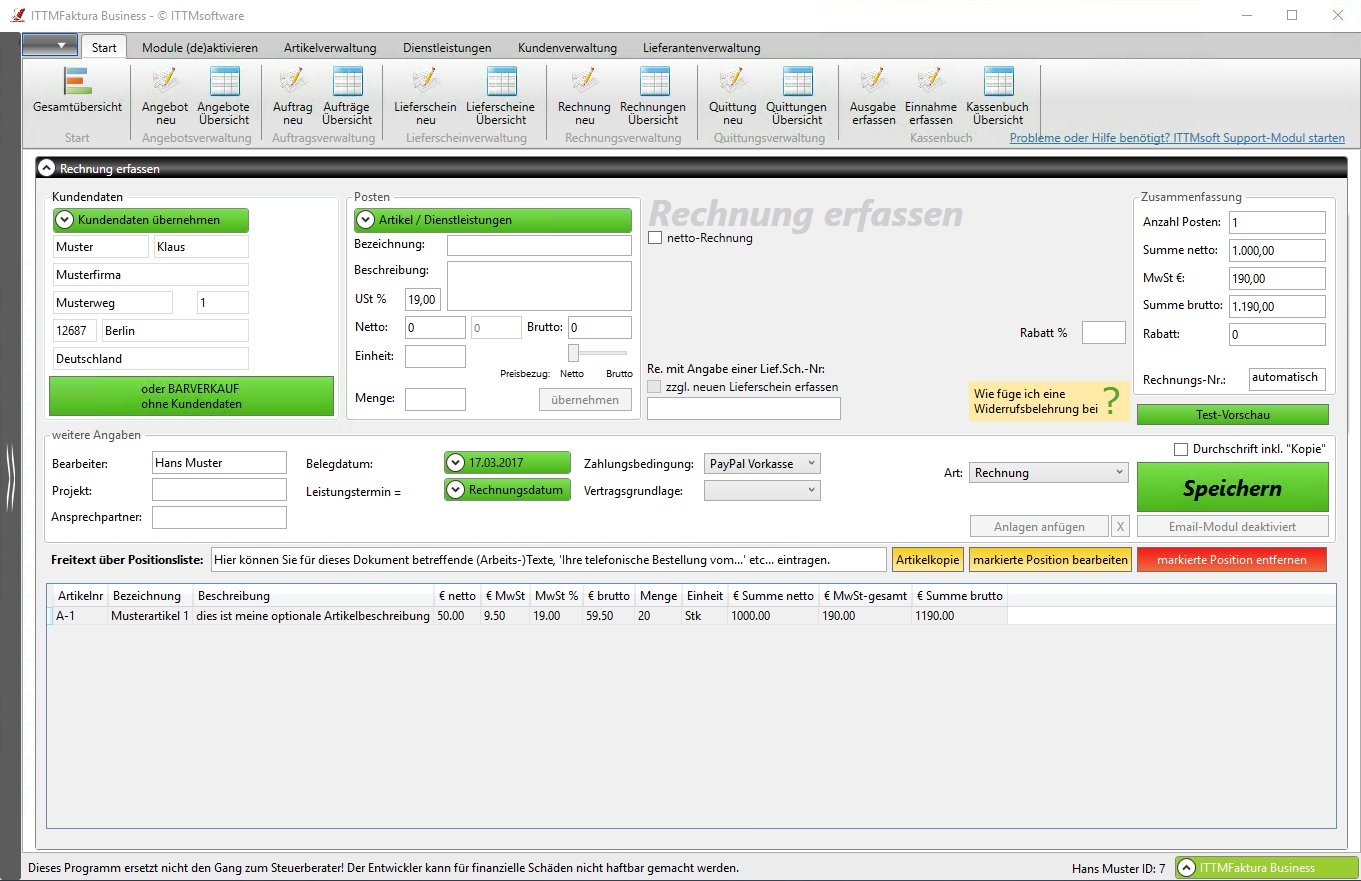Viewport: 1361px width, 881px height.
Task: Check the Durchschrift inkl. "Kopie" box
Action: [1181, 450]
